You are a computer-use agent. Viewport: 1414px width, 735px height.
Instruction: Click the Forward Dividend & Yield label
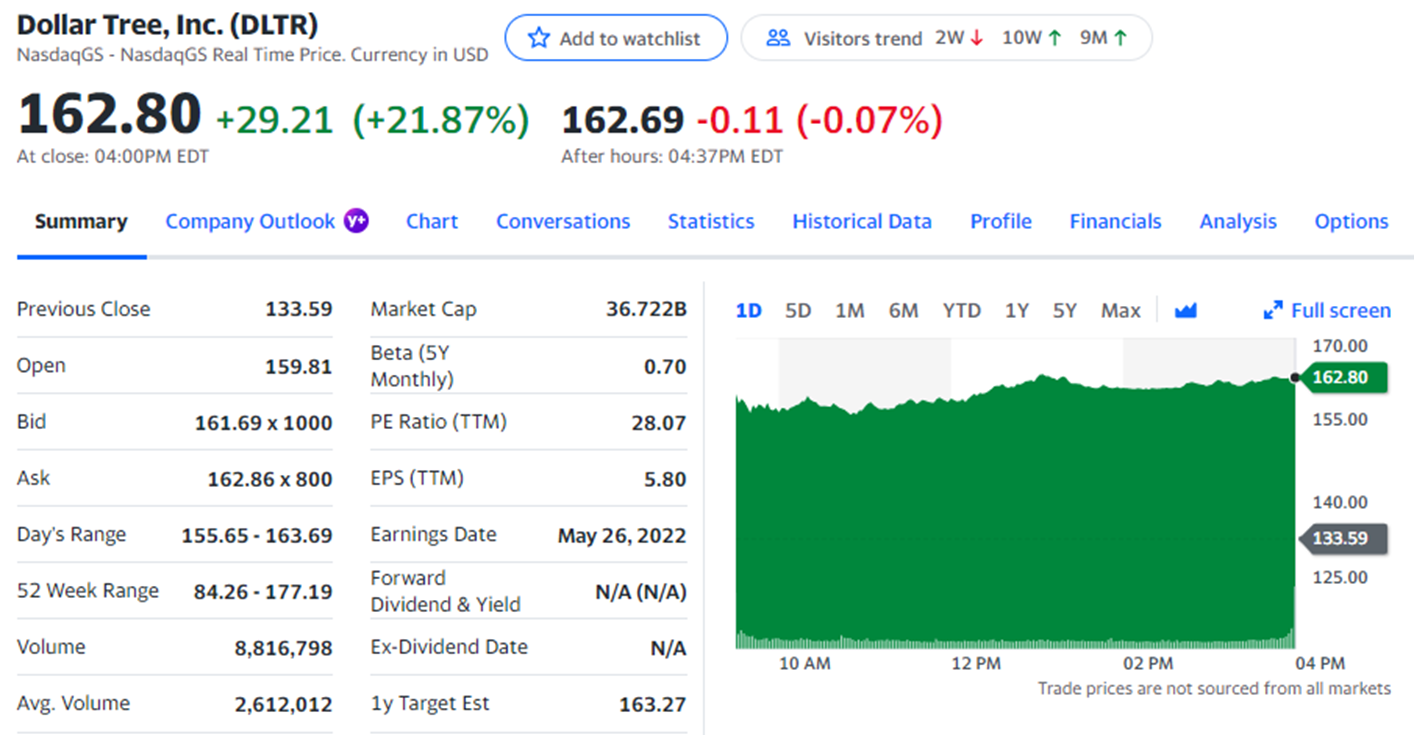446,591
